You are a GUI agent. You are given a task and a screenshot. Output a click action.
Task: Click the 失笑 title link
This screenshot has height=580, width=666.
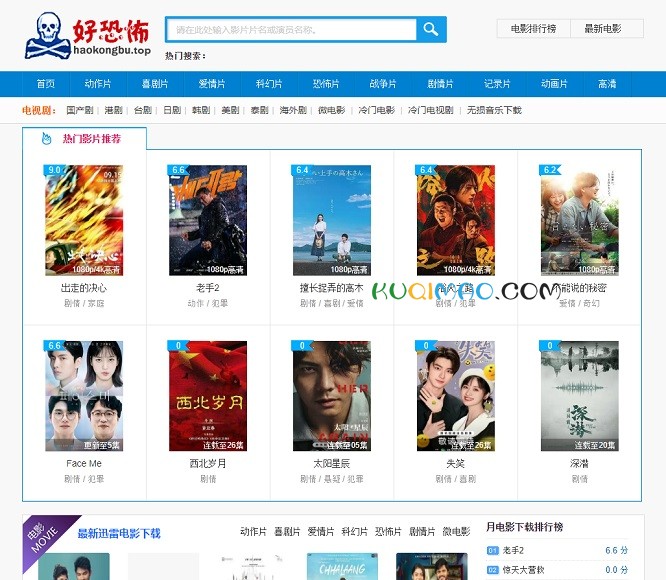[x=456, y=463]
